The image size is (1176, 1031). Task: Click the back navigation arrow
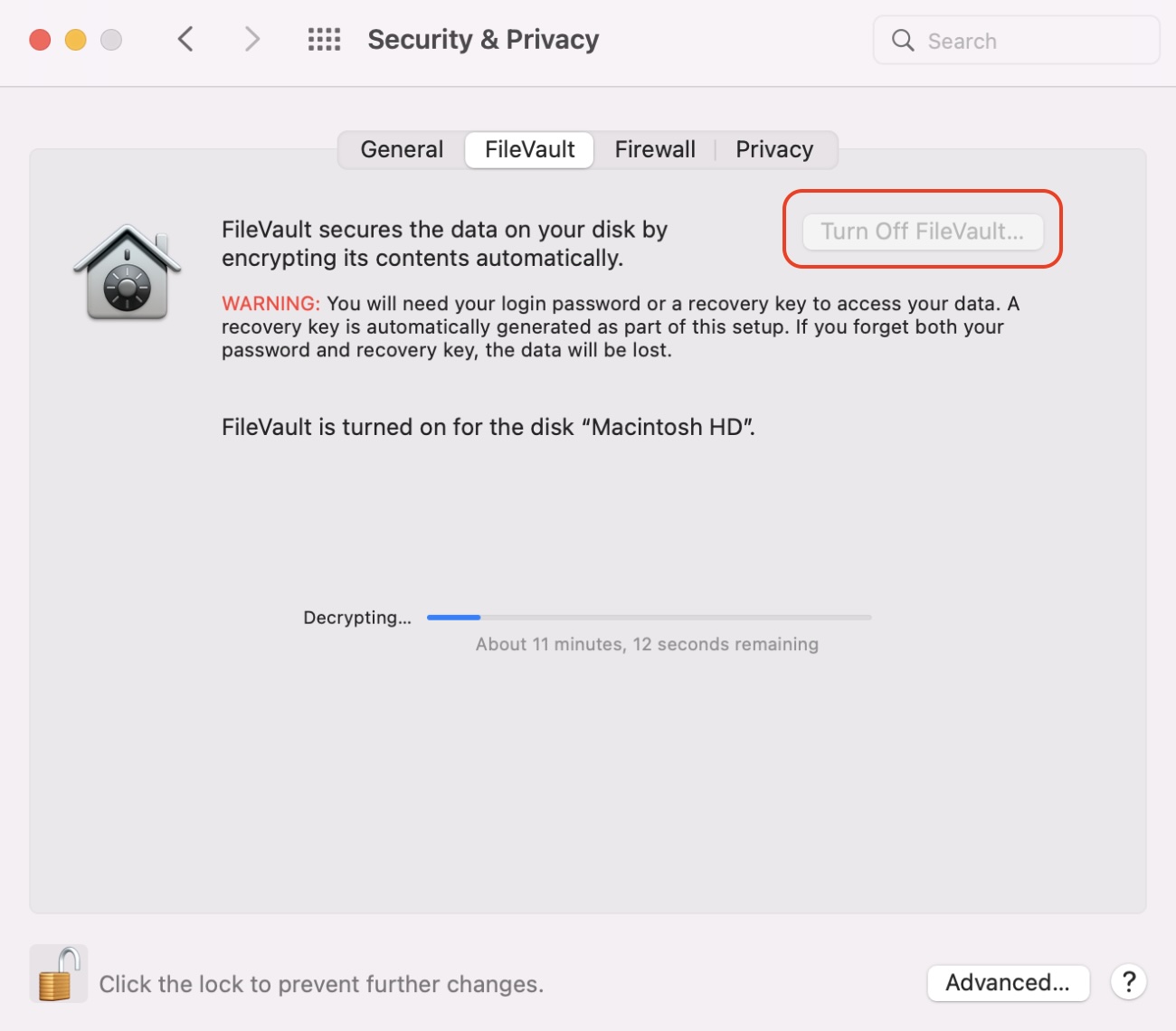(185, 39)
